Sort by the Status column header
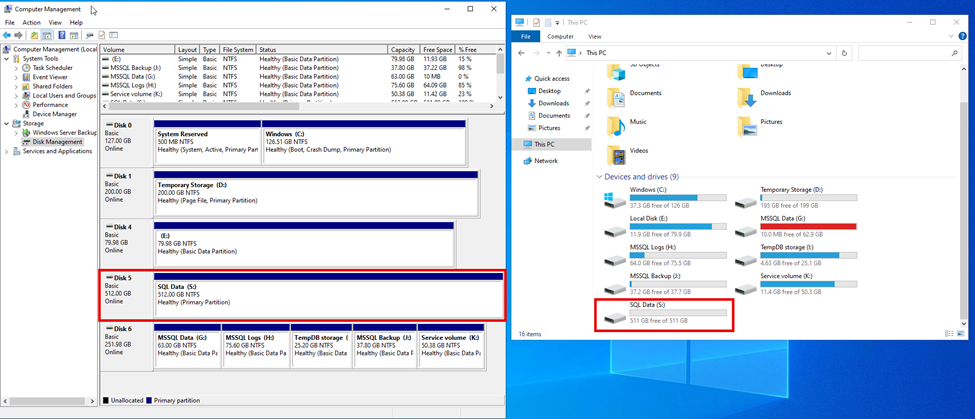The width and height of the screenshot is (975, 419). [x=322, y=50]
